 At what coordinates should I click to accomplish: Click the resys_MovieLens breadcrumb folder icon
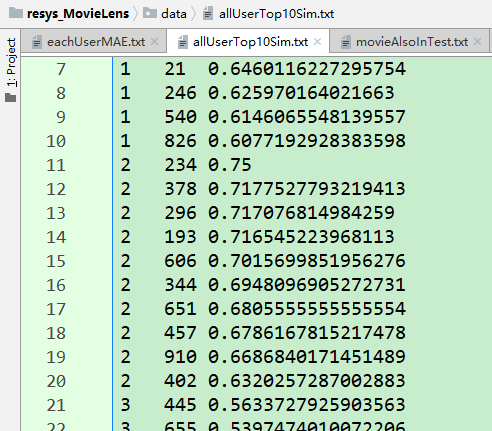[x=16, y=13]
